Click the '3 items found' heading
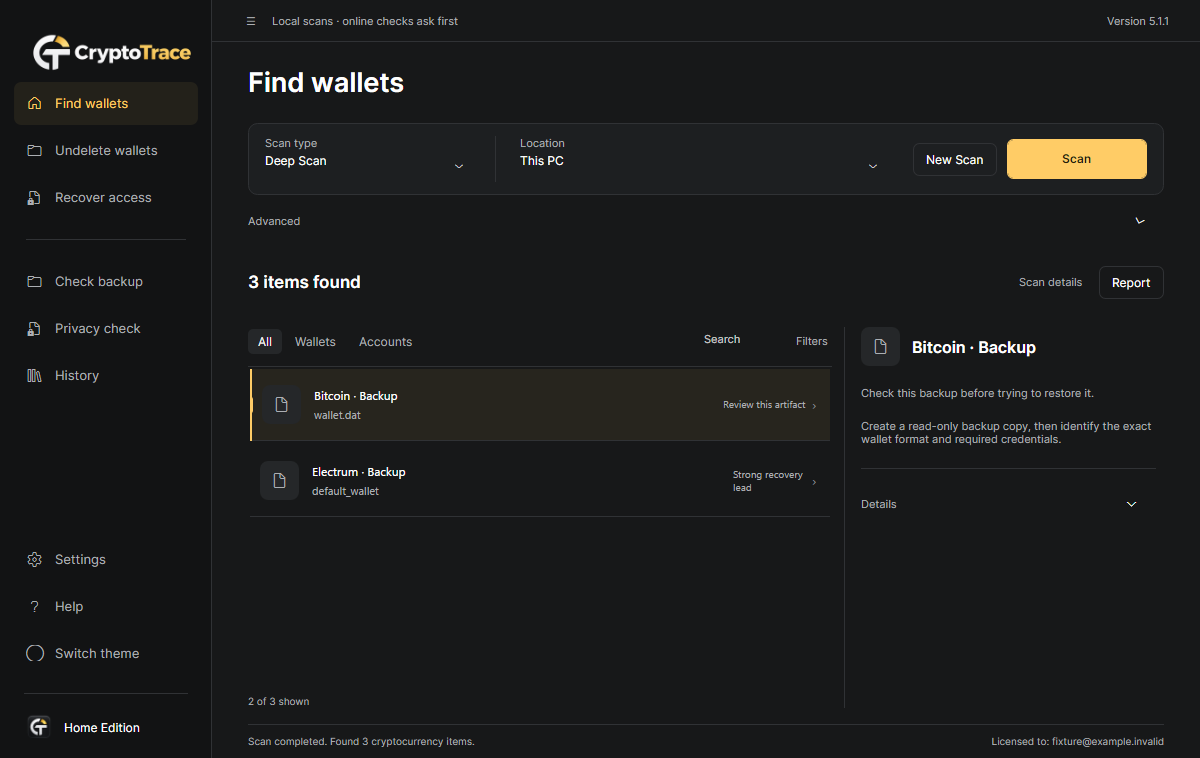This screenshot has height=758, width=1200. (304, 282)
